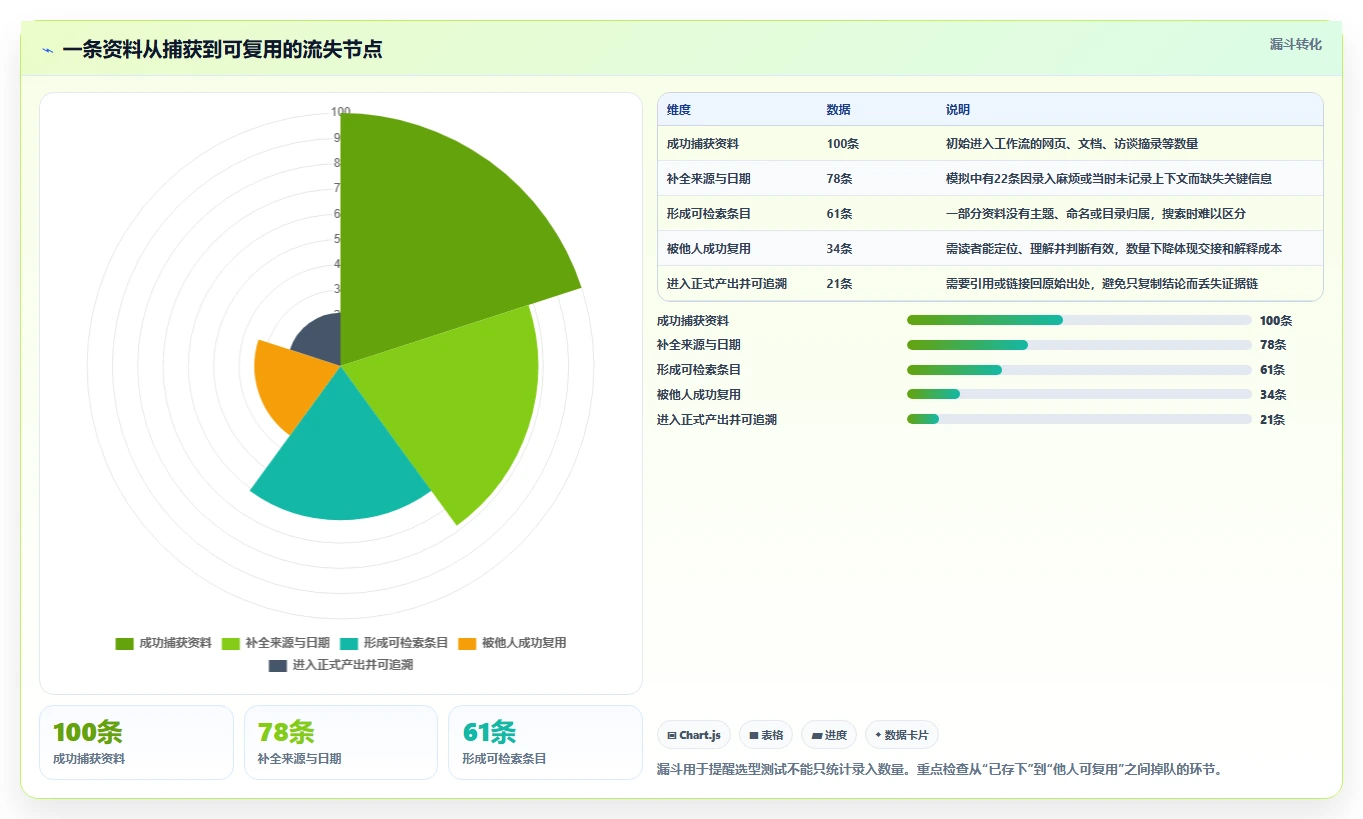Toggle the 被他人成功复用 legend swatch
This screenshot has width=1363, height=819.
(x=467, y=643)
